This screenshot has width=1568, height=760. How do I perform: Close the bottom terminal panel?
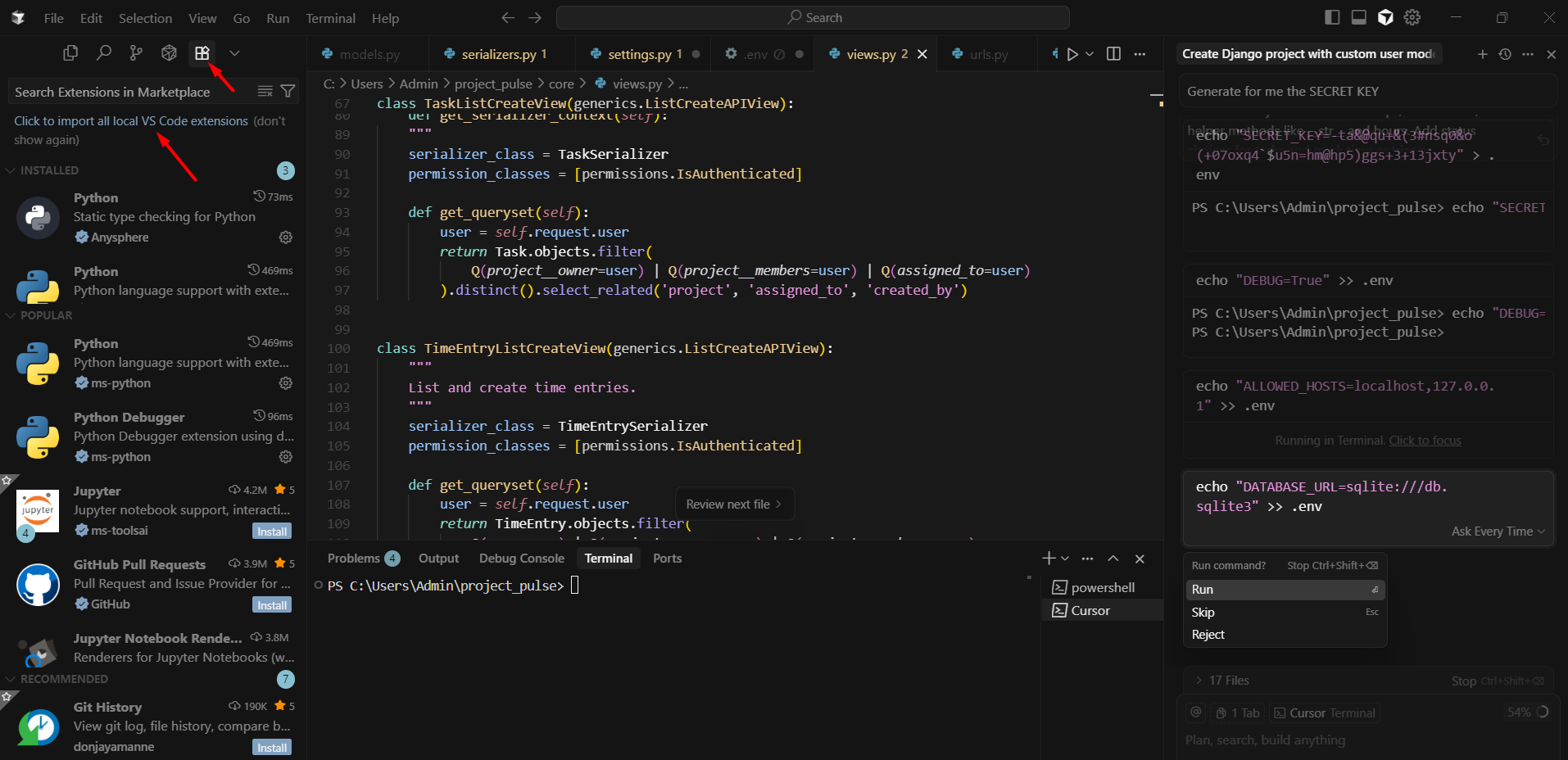click(1140, 559)
